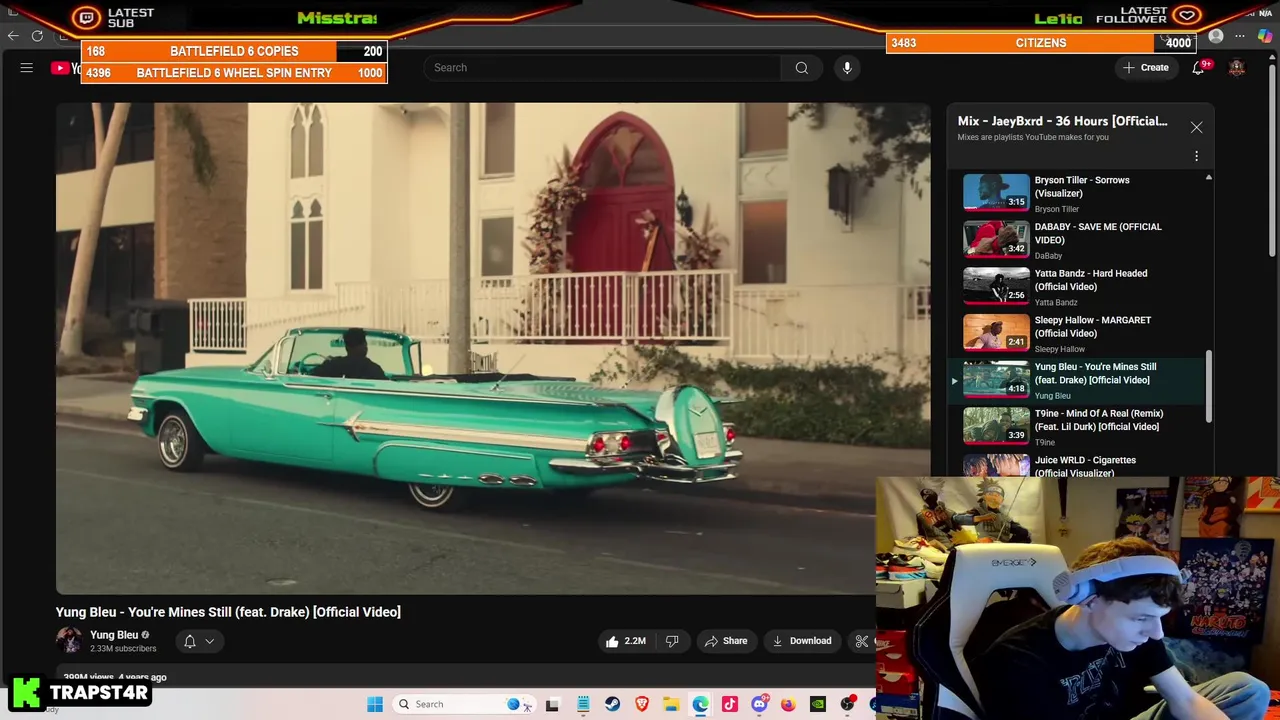Open the Mix playlist three-dot options

[1196, 156]
